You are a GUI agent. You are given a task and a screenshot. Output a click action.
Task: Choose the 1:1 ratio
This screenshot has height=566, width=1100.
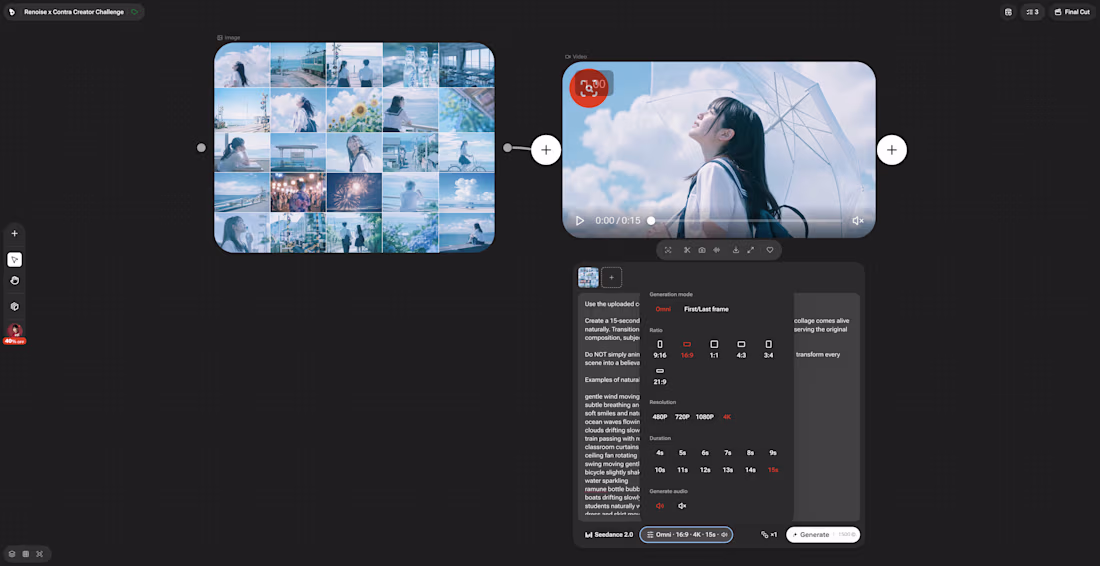click(714, 349)
